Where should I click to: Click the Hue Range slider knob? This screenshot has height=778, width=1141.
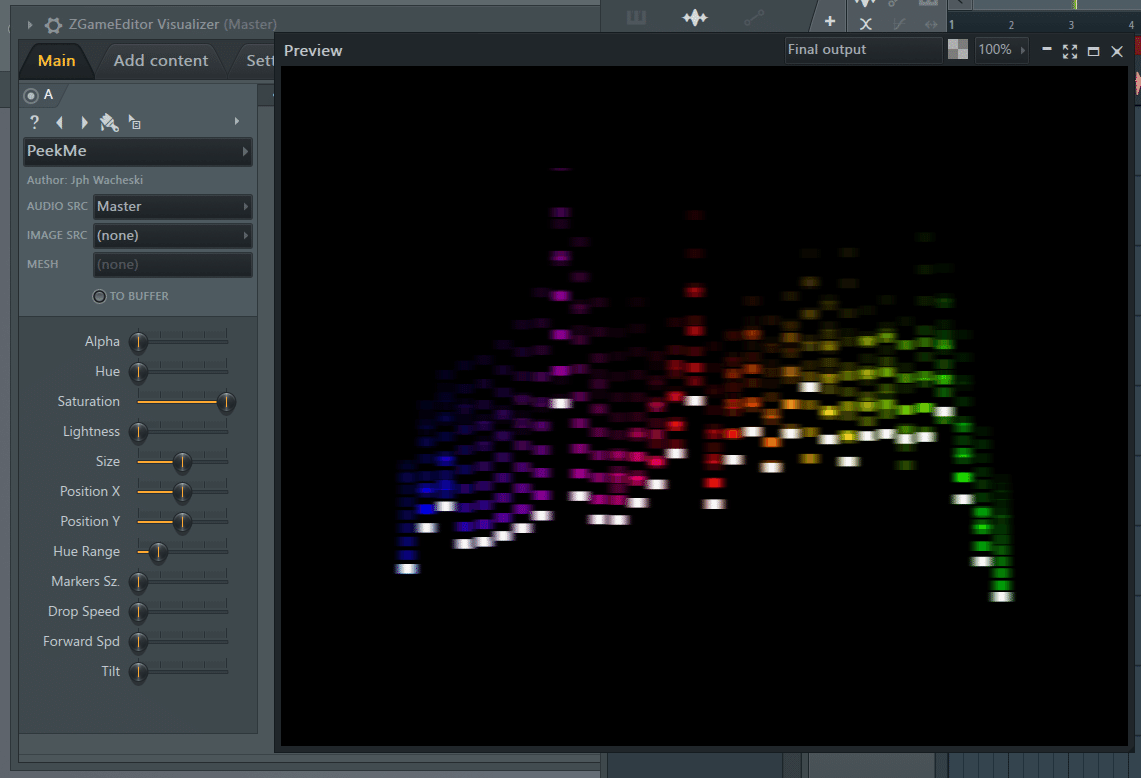158,552
